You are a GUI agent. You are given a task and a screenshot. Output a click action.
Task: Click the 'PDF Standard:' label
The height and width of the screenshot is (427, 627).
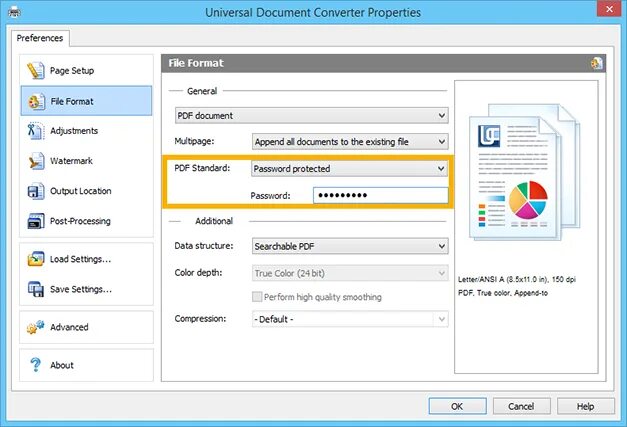click(x=202, y=168)
